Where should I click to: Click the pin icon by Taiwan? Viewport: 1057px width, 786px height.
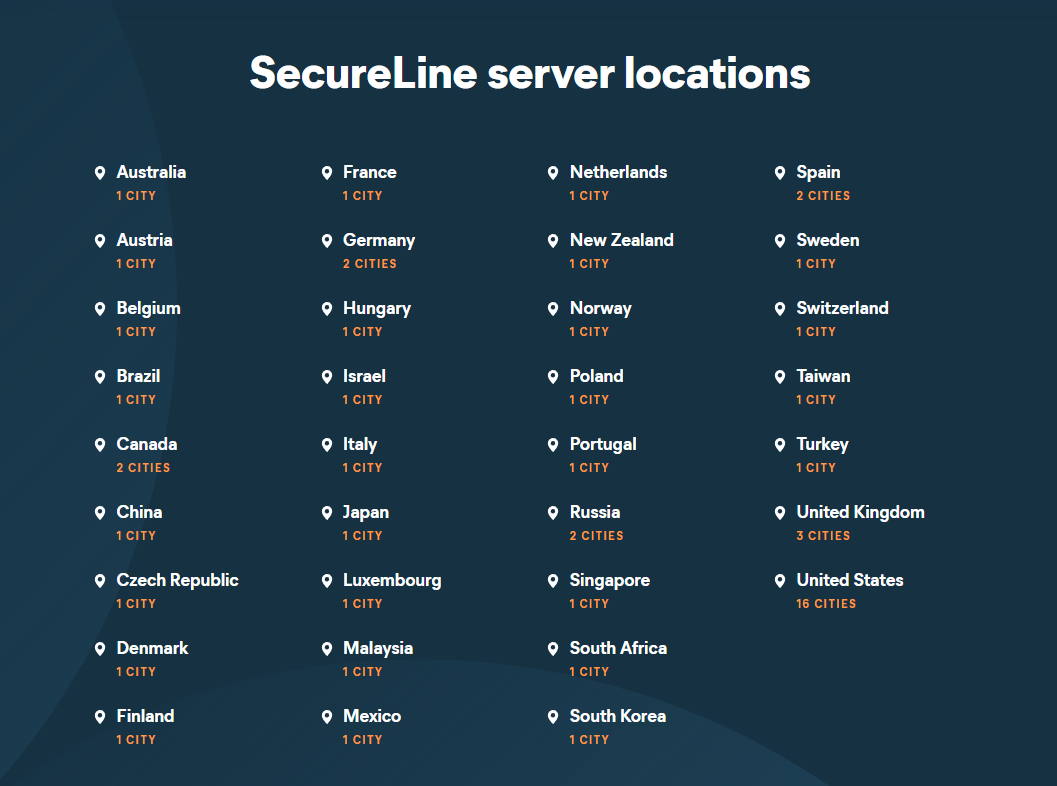pos(780,377)
